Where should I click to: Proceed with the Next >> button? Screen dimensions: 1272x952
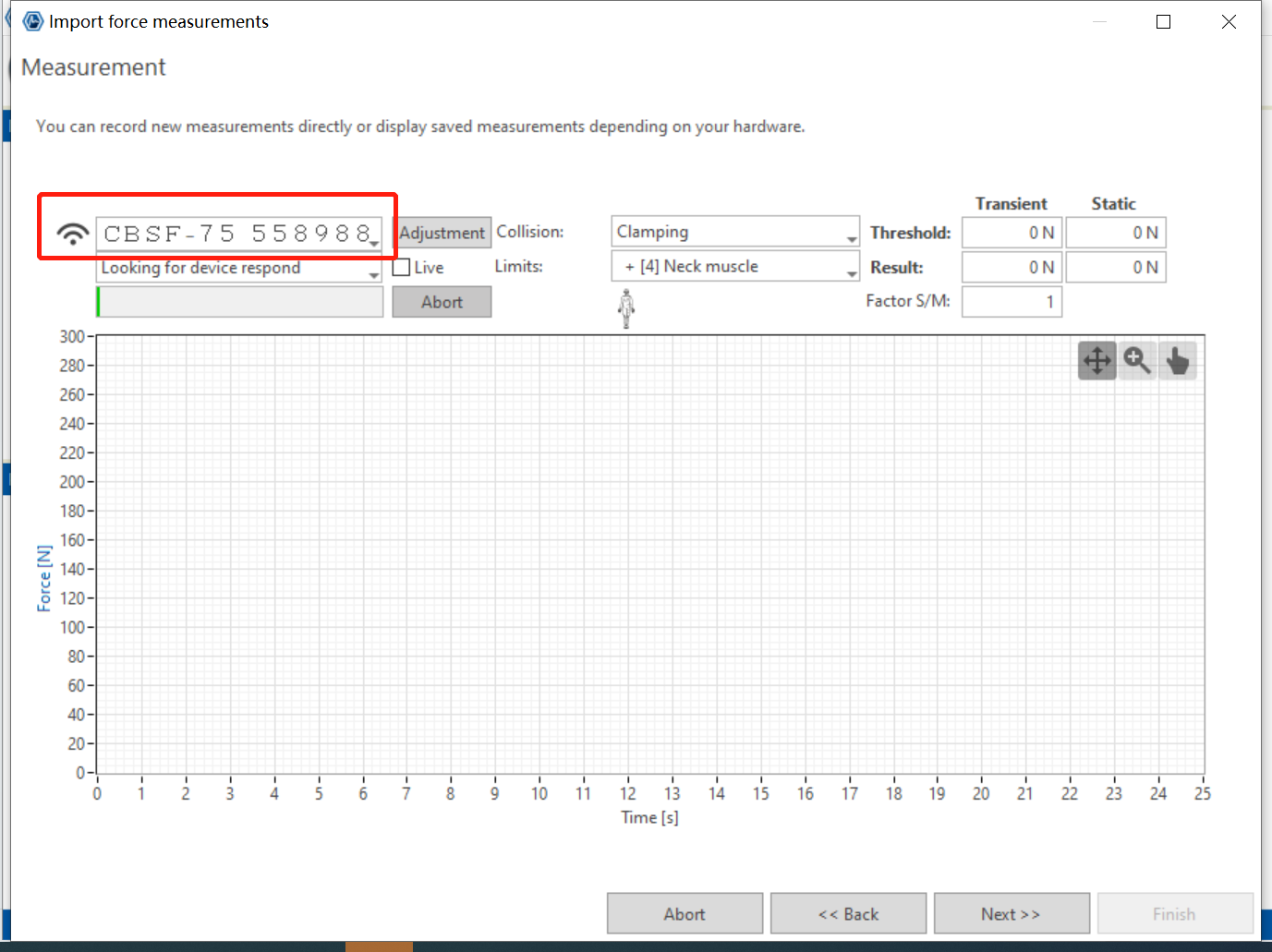pyautogui.click(x=1011, y=913)
